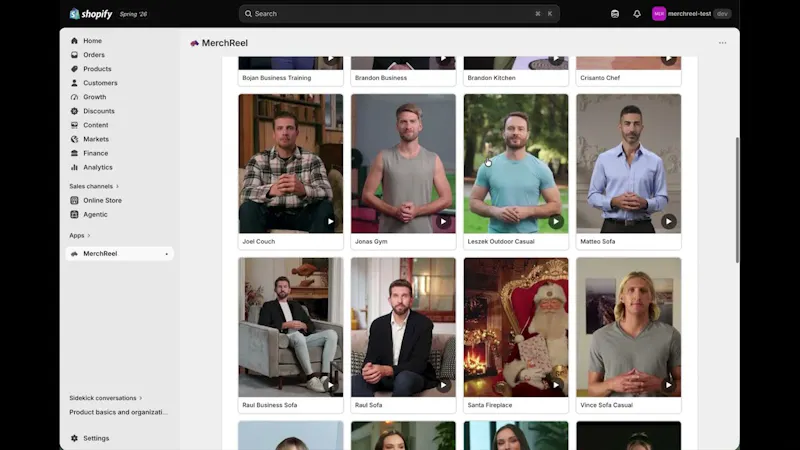Viewport: 800px width, 450px height.
Task: Open Discounts in the sidebar
Action: pos(99,111)
